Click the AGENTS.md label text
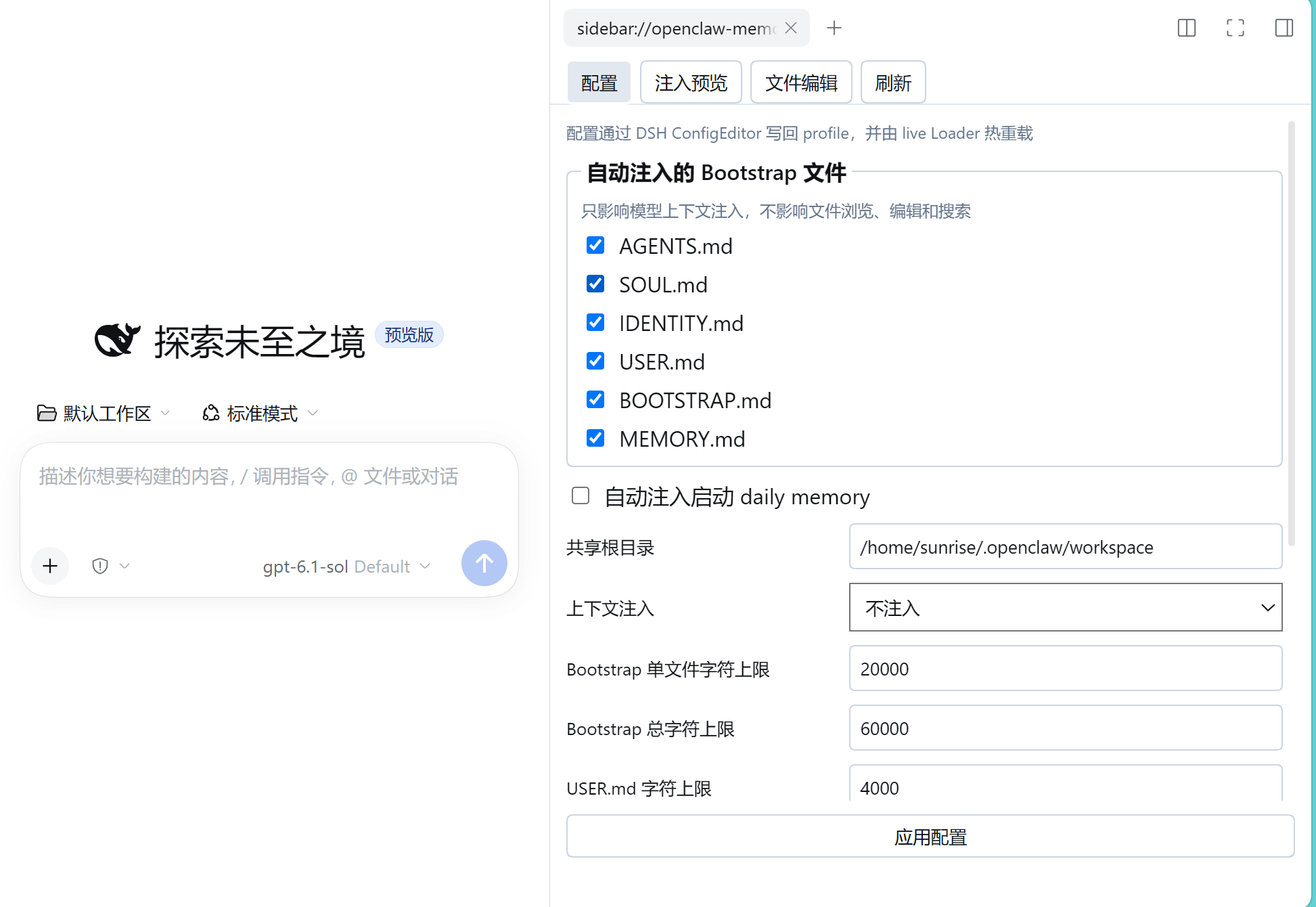The image size is (1316, 907). (676, 246)
